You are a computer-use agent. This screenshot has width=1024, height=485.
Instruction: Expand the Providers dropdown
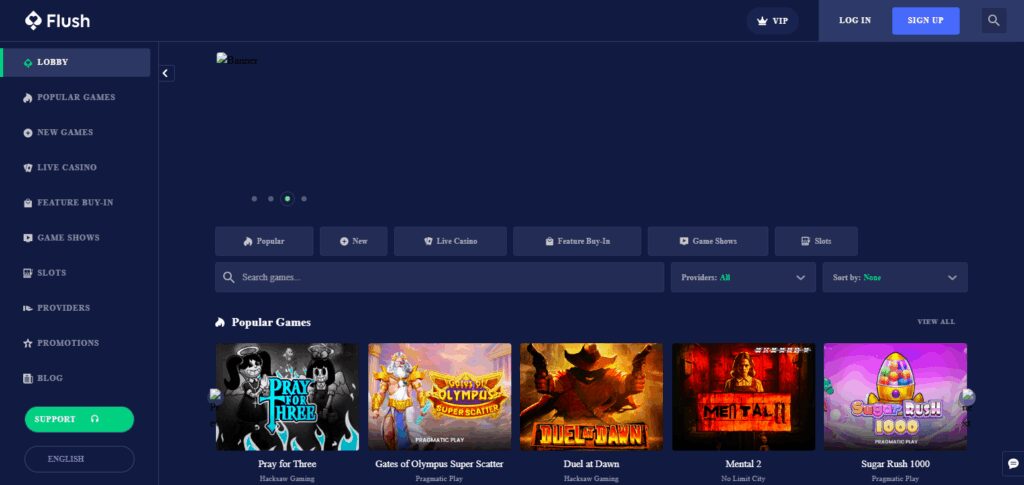tap(743, 277)
